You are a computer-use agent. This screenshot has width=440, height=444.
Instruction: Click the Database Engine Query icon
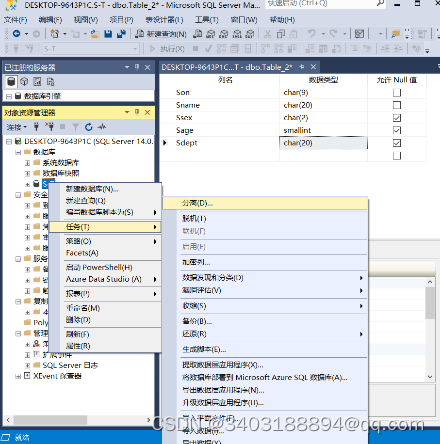click(198, 34)
